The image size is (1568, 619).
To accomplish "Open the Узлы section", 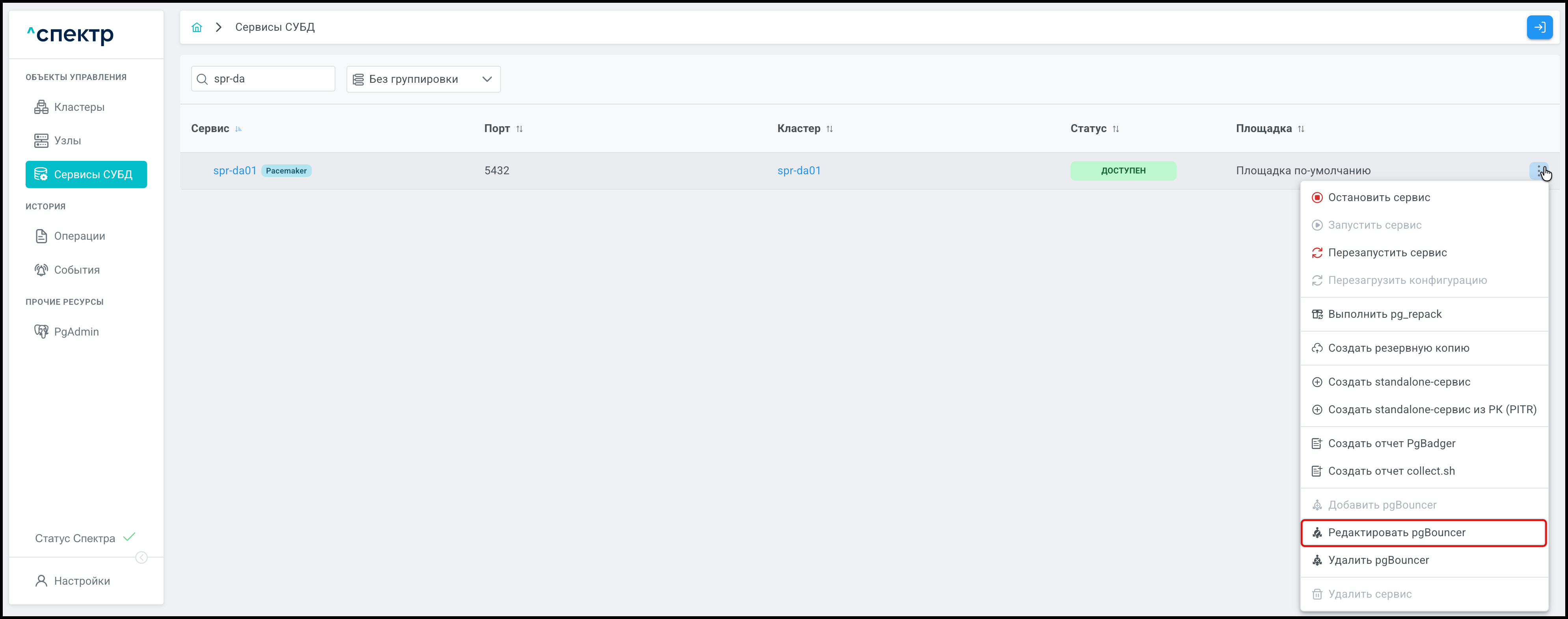I will 67,141.
